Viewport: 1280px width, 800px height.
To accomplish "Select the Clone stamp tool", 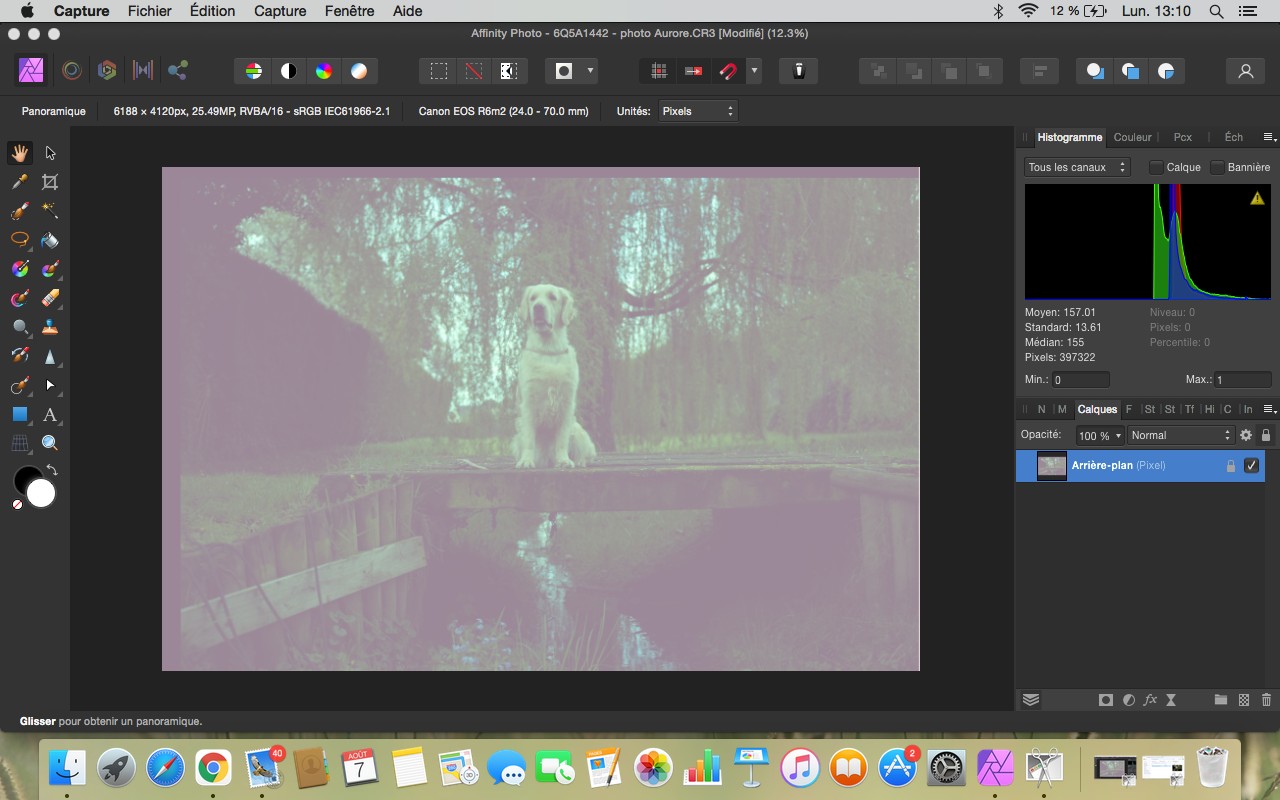I will (x=50, y=327).
